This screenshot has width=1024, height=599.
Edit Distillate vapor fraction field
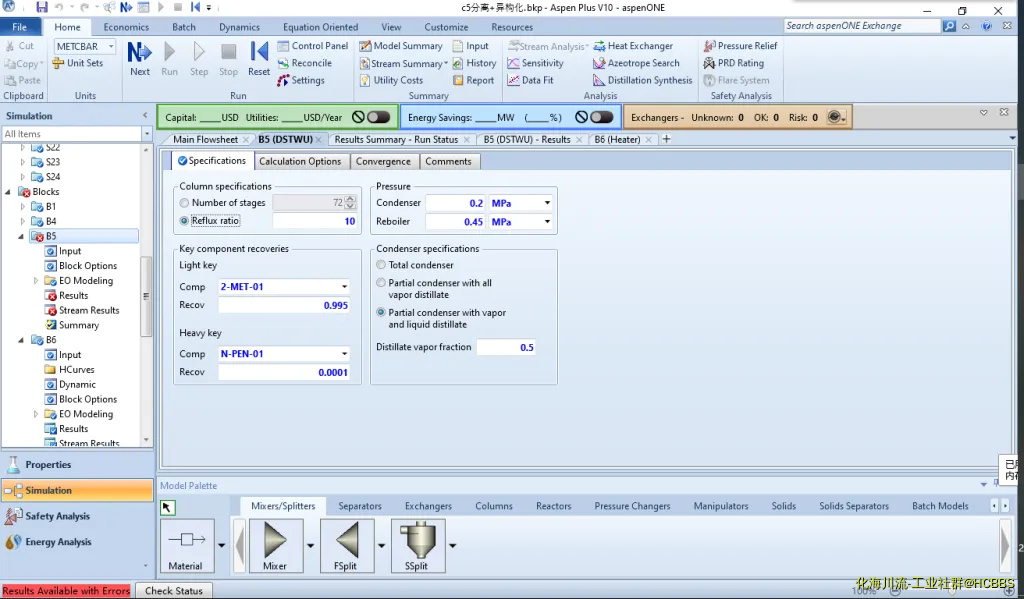pos(507,348)
